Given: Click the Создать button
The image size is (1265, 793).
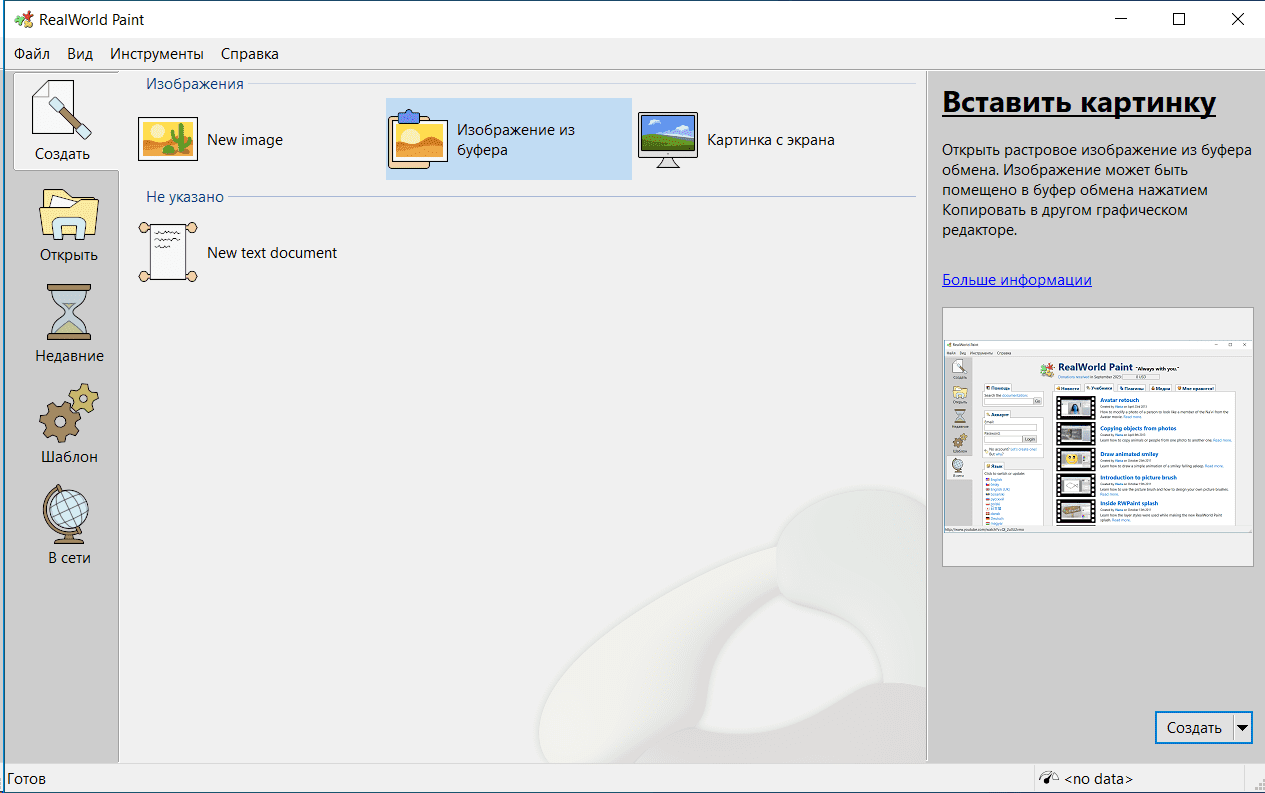Looking at the screenshot, I should point(1194,728).
